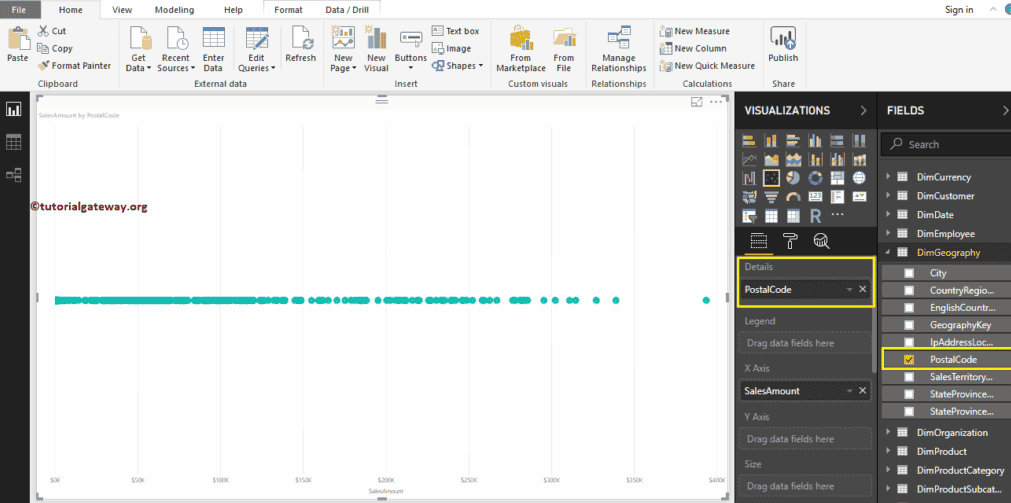This screenshot has height=503, width=1011.
Task: Open the File tab
Action: point(19,10)
